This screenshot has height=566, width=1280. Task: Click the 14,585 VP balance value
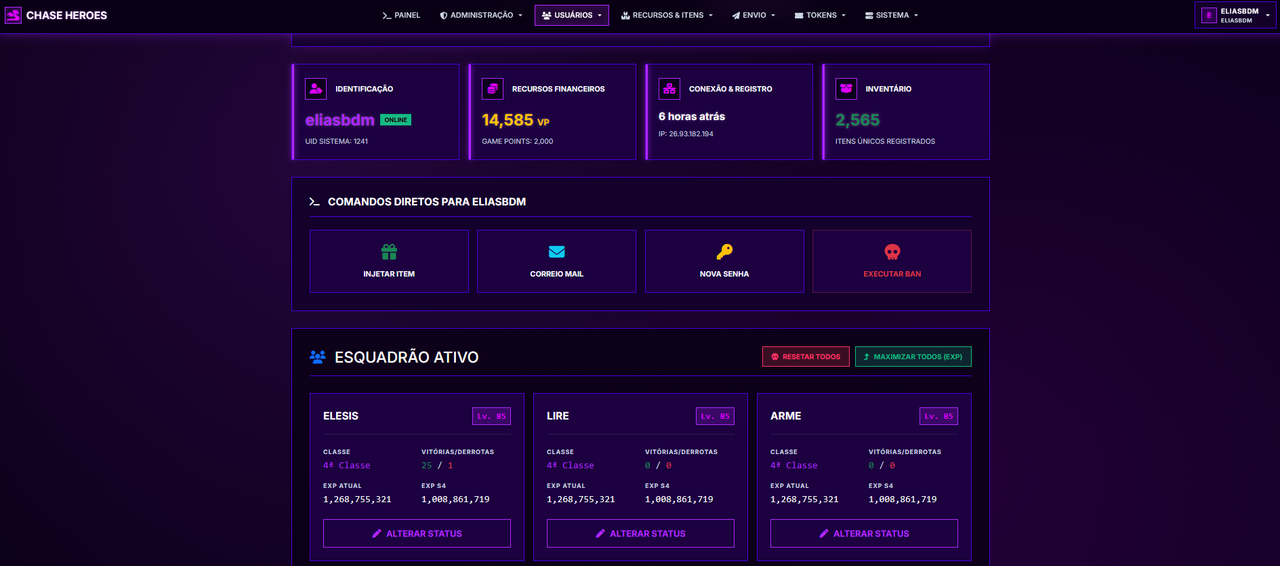(x=516, y=120)
